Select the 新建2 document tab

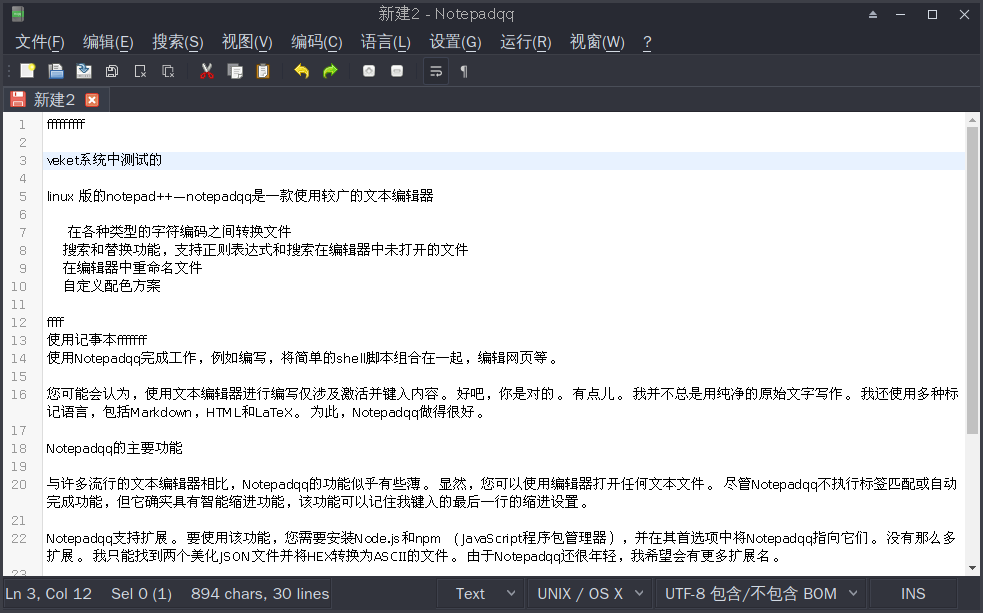[55, 100]
